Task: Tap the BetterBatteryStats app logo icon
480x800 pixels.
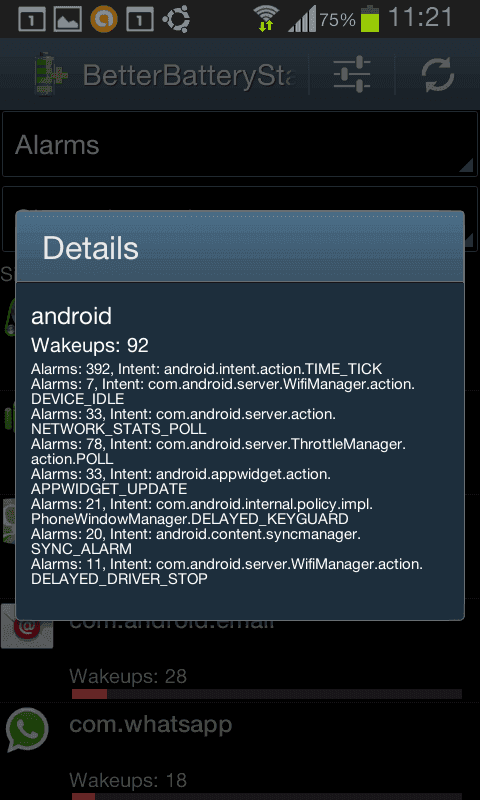Action: coord(51,74)
